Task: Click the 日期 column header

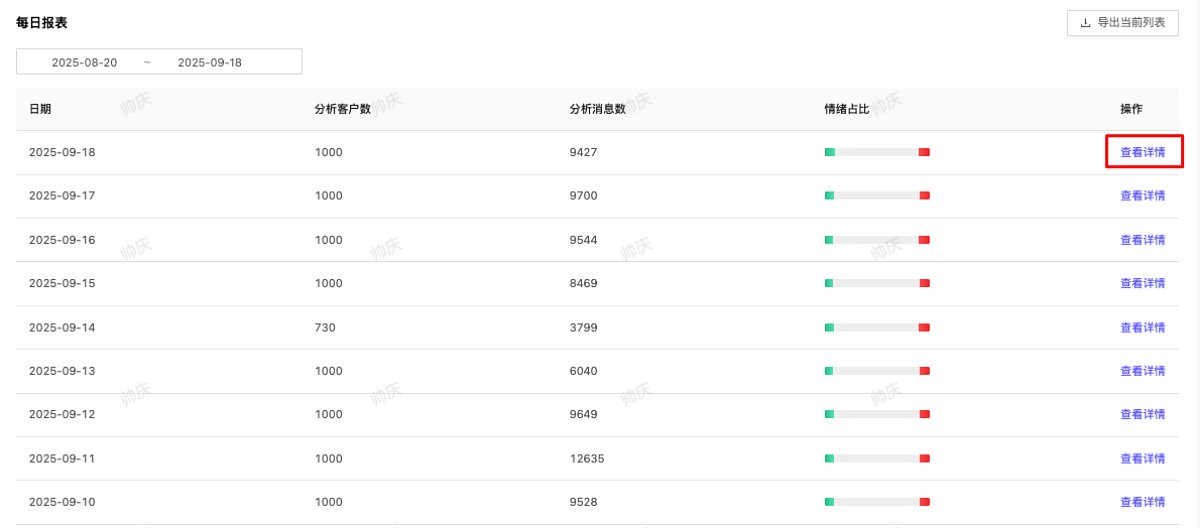Action: [40, 109]
